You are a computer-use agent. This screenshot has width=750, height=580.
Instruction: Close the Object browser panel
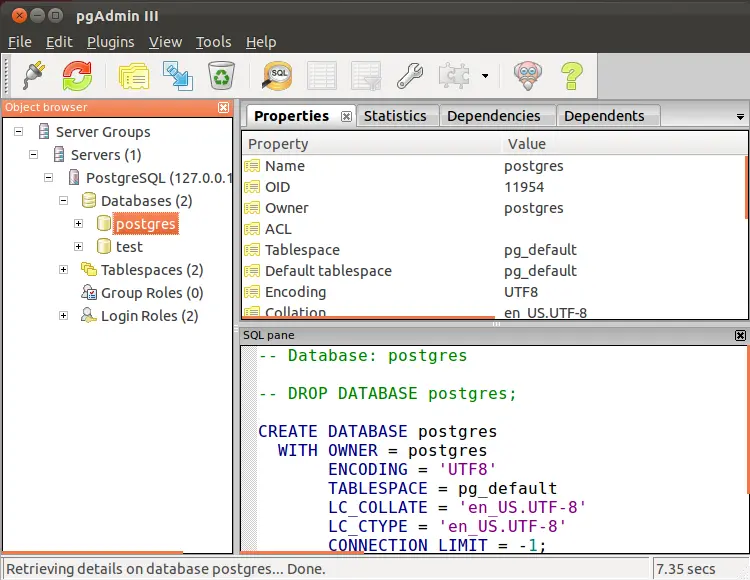(224, 107)
